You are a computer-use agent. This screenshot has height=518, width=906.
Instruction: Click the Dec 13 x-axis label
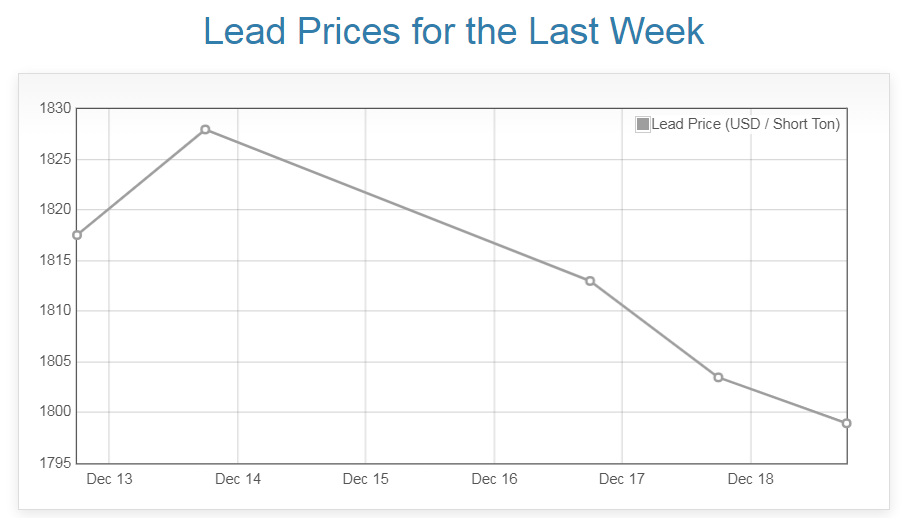pos(109,479)
